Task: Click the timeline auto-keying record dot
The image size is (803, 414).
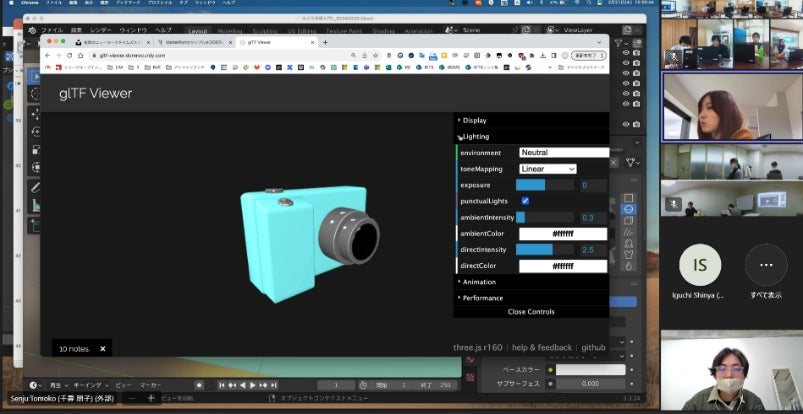Action: (x=199, y=385)
